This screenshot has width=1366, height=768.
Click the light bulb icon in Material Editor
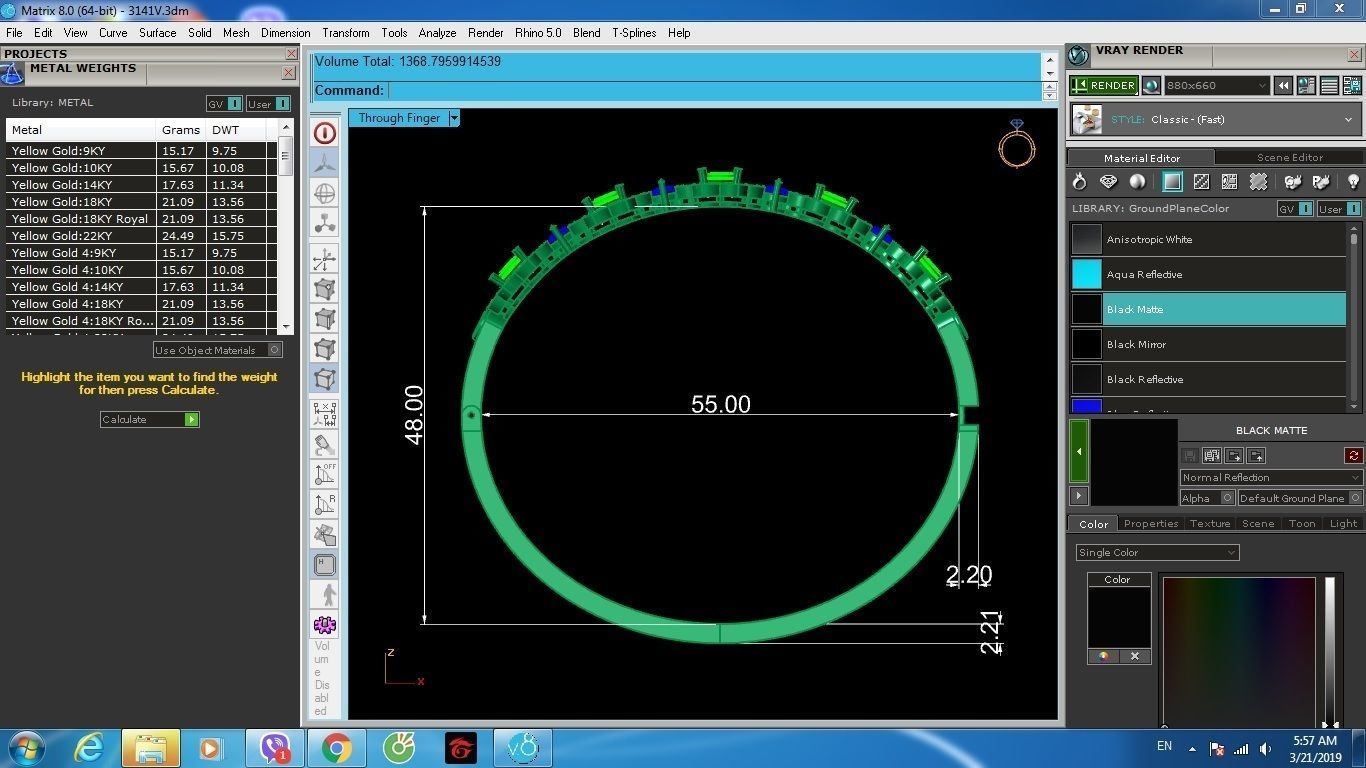click(x=1353, y=182)
